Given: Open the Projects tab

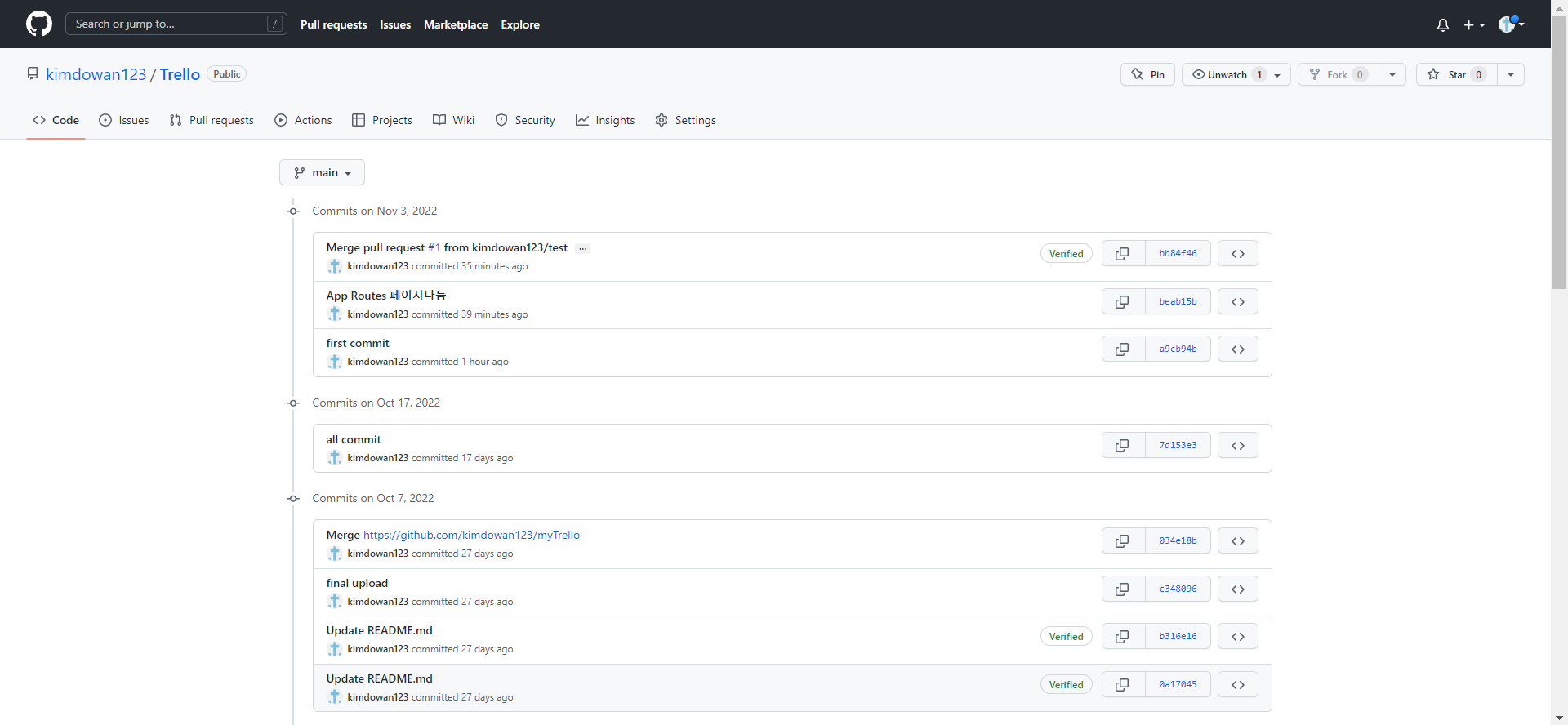Looking at the screenshot, I should [382, 120].
